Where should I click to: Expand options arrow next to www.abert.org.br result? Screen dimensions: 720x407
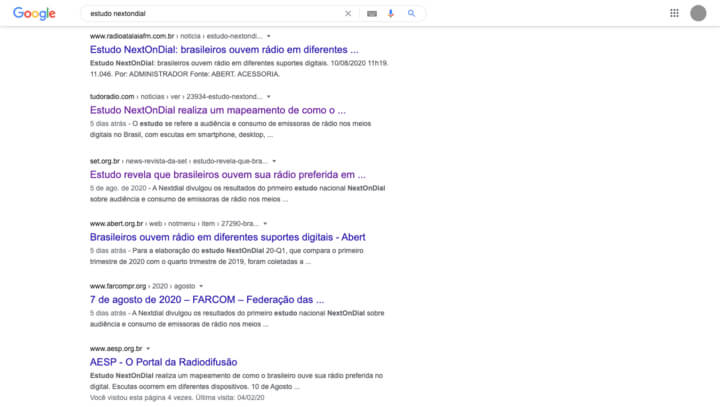coord(265,224)
